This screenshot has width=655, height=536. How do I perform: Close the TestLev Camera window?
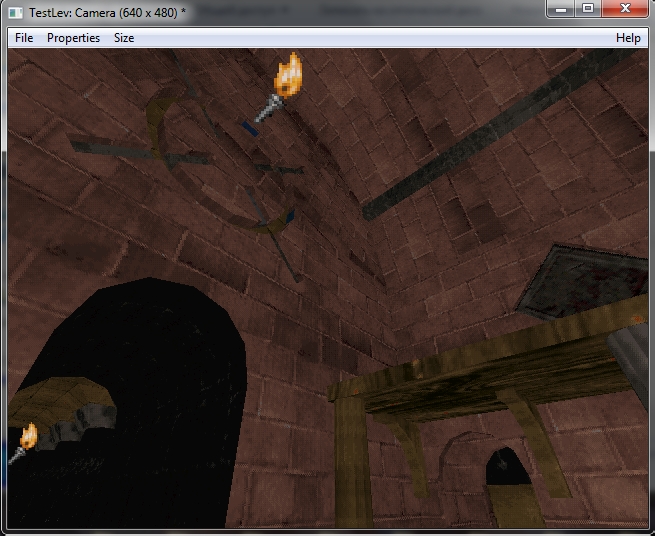click(x=625, y=8)
